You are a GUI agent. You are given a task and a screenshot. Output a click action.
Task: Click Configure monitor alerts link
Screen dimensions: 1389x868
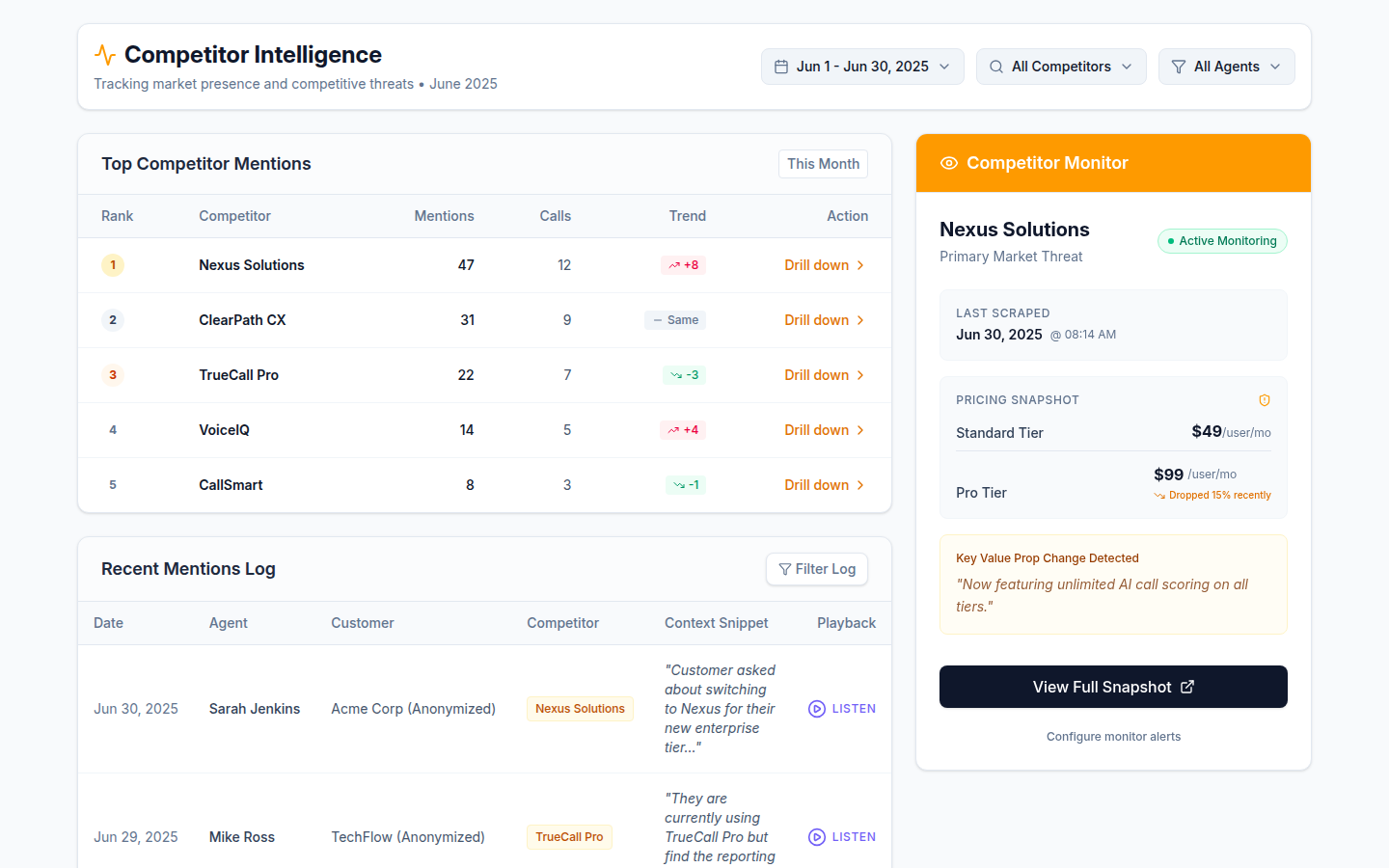[1113, 737]
